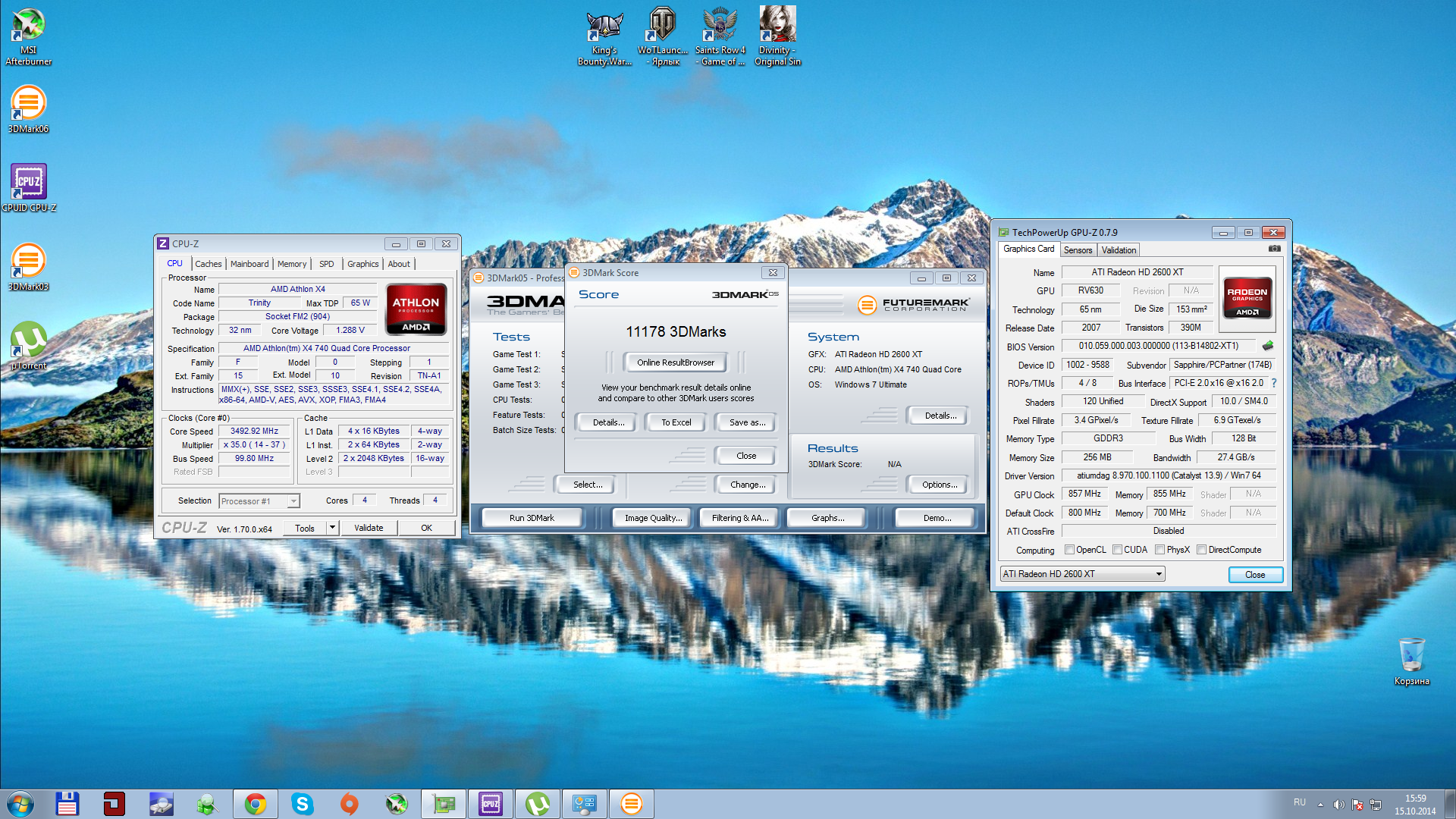Open the Graphics tab in CPU-Z

tap(363, 264)
